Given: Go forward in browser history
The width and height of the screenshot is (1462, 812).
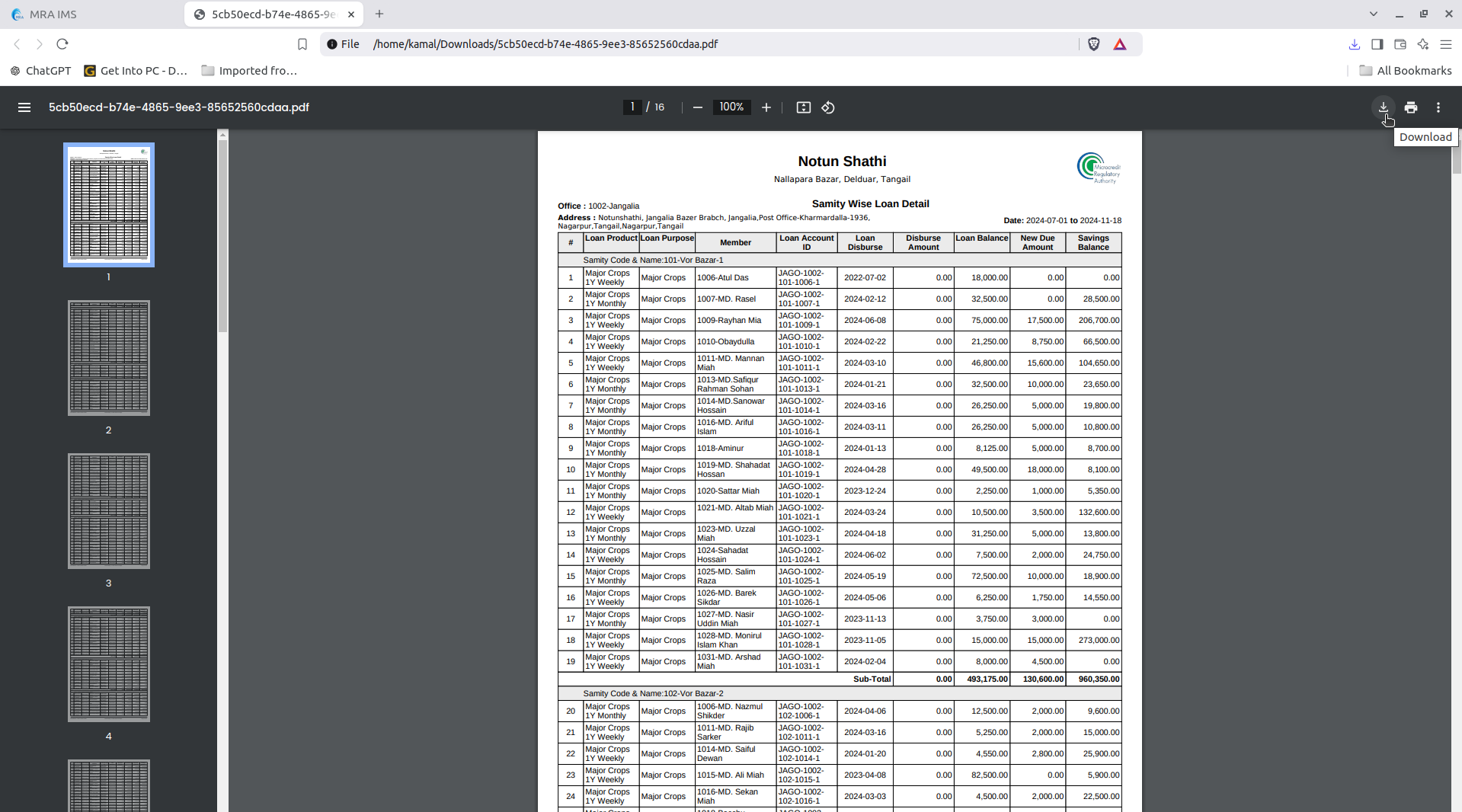Looking at the screenshot, I should click(x=40, y=44).
